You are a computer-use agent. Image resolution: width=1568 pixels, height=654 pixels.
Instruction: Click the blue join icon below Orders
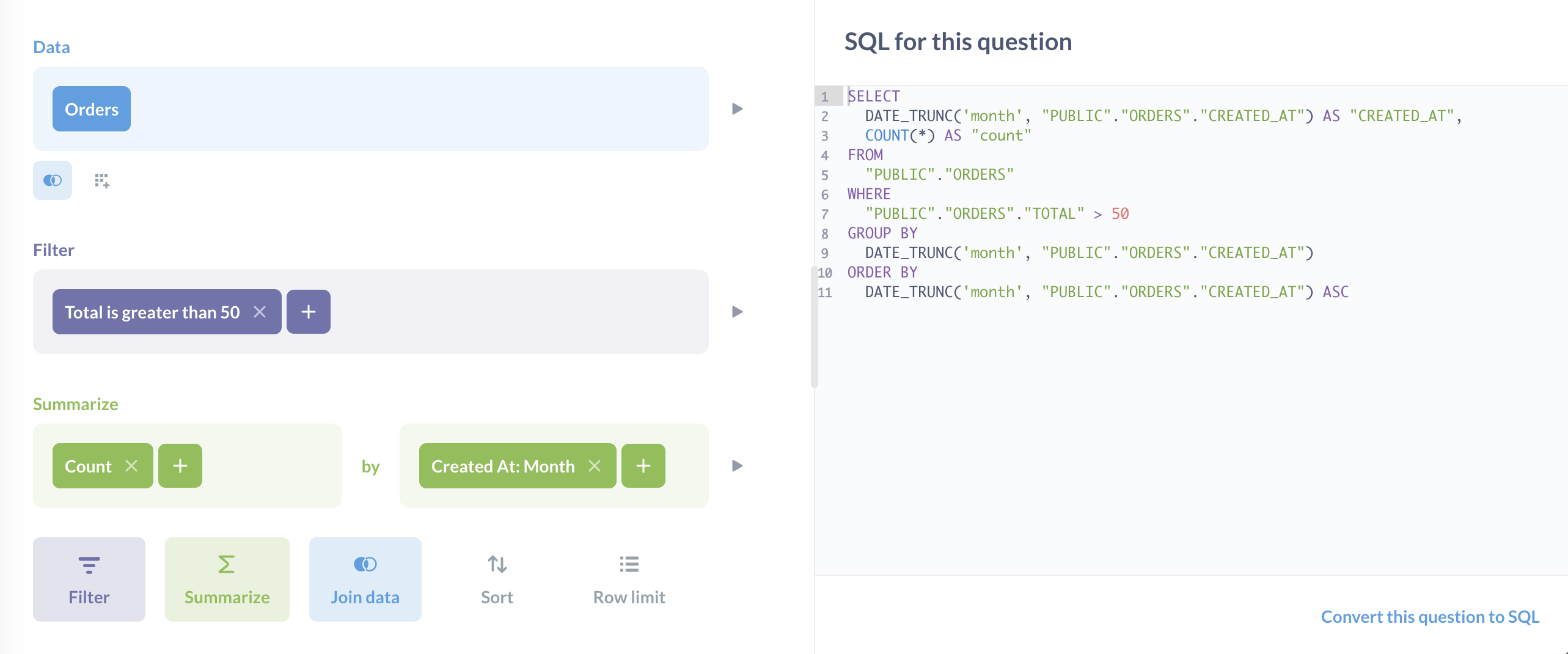[x=52, y=180]
